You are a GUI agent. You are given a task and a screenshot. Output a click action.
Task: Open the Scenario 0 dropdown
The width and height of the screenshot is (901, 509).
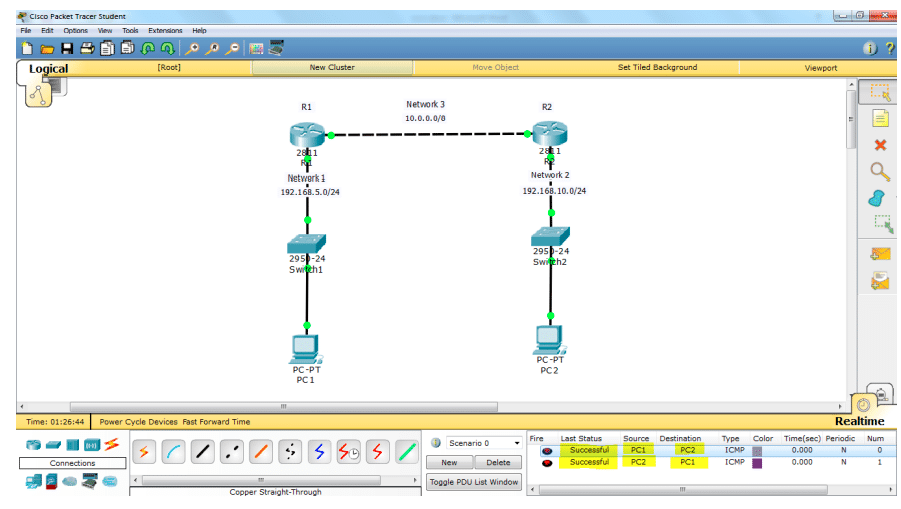[484, 443]
